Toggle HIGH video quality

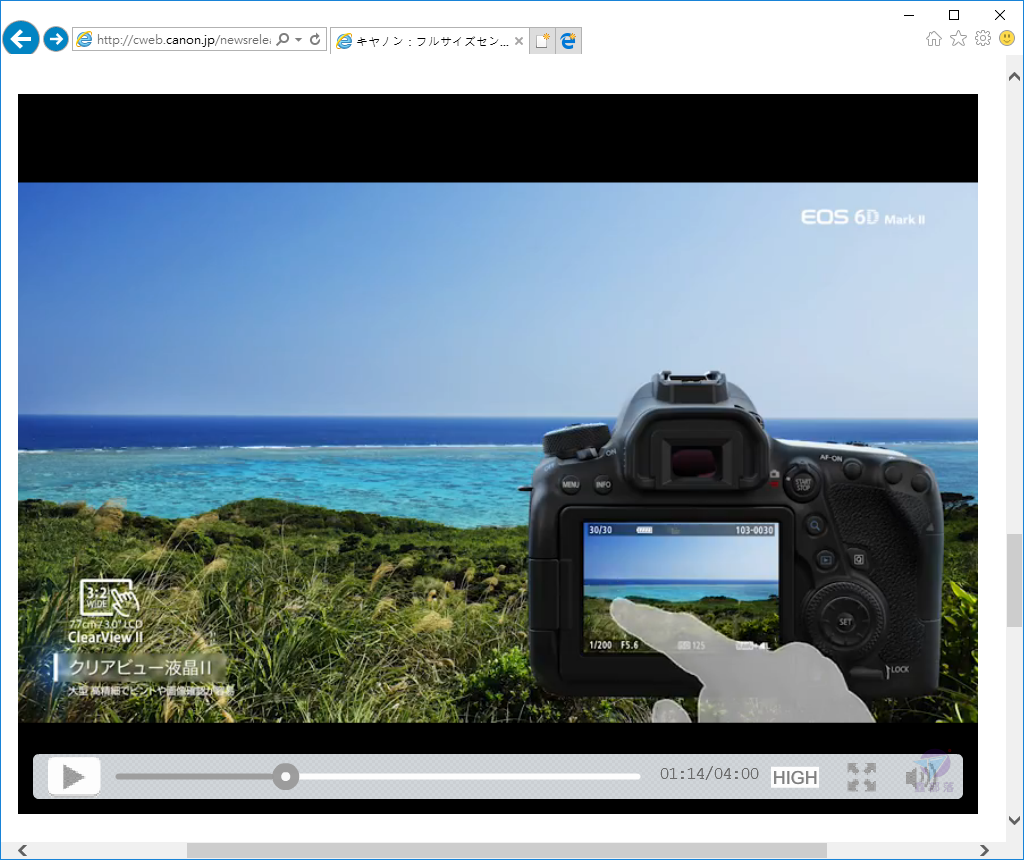coord(795,777)
